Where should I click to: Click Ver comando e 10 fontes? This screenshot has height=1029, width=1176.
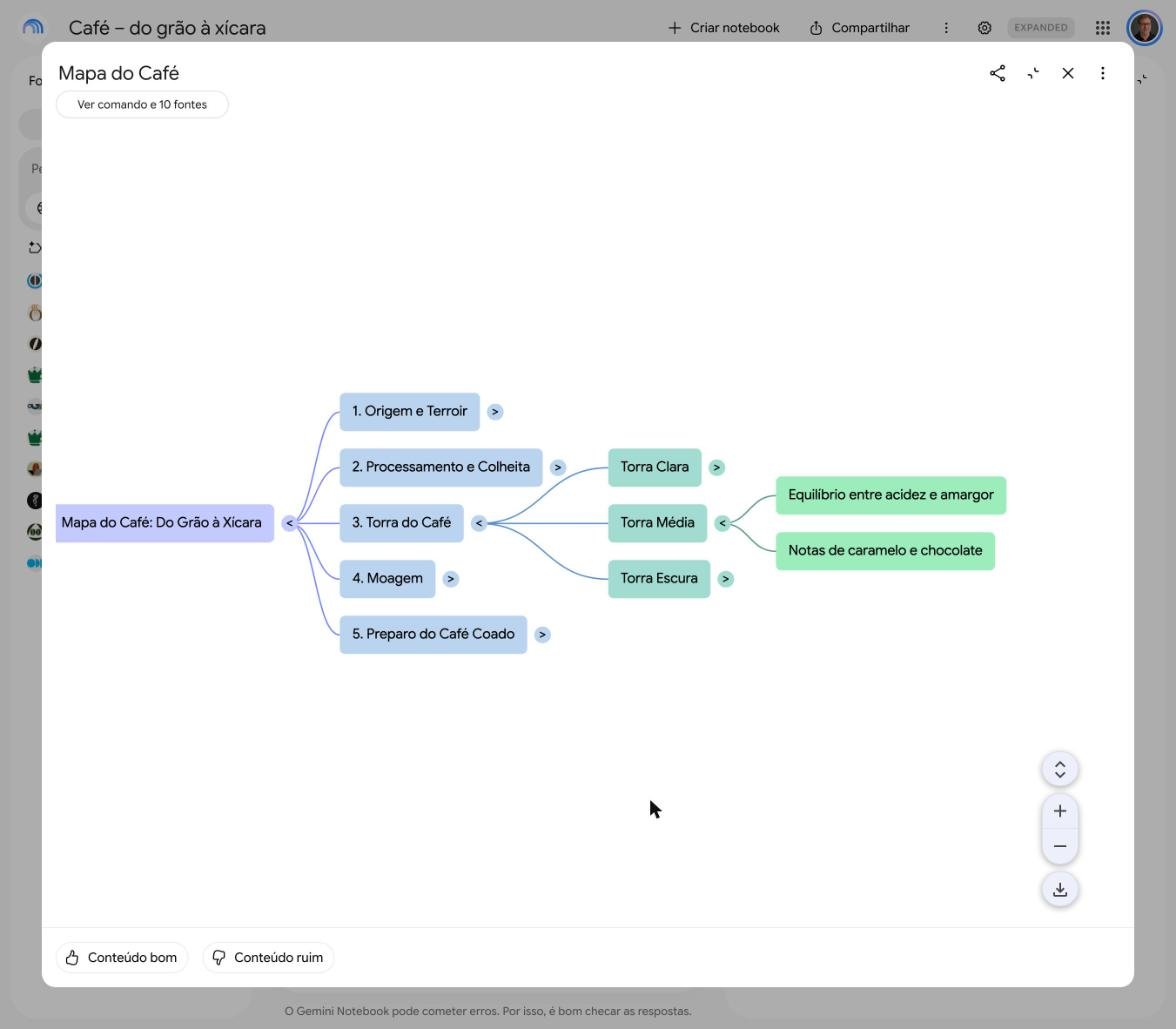coord(142,104)
